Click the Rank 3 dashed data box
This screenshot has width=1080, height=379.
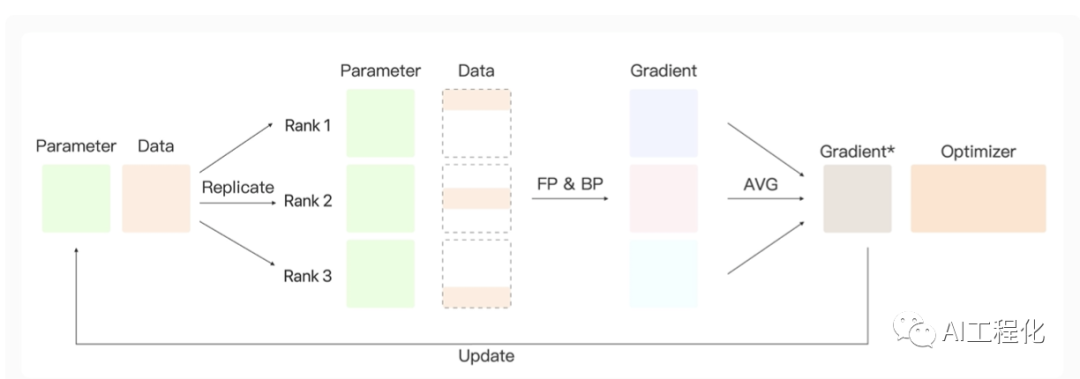476,274
